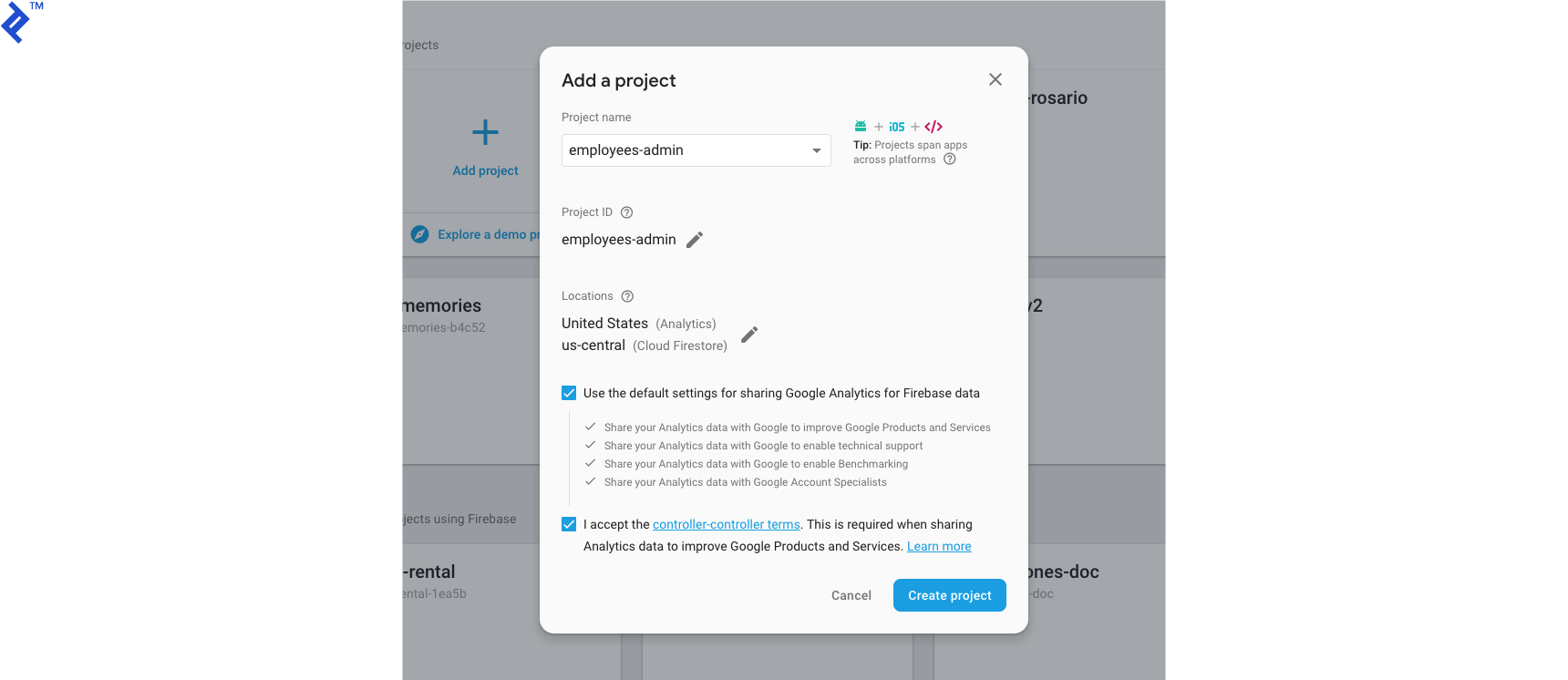This screenshot has width=1568, height=680.
Task: Open the platforms tip help icon
Action: point(950,159)
